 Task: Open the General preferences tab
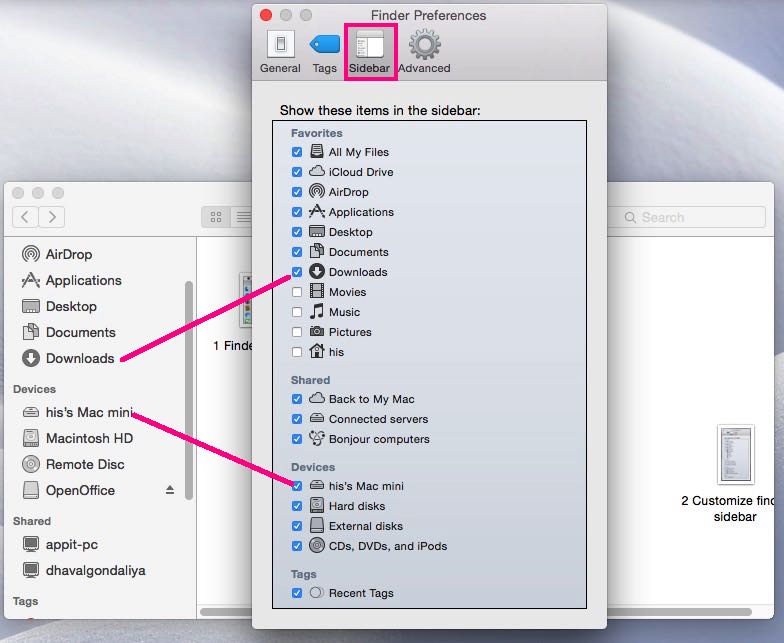280,51
